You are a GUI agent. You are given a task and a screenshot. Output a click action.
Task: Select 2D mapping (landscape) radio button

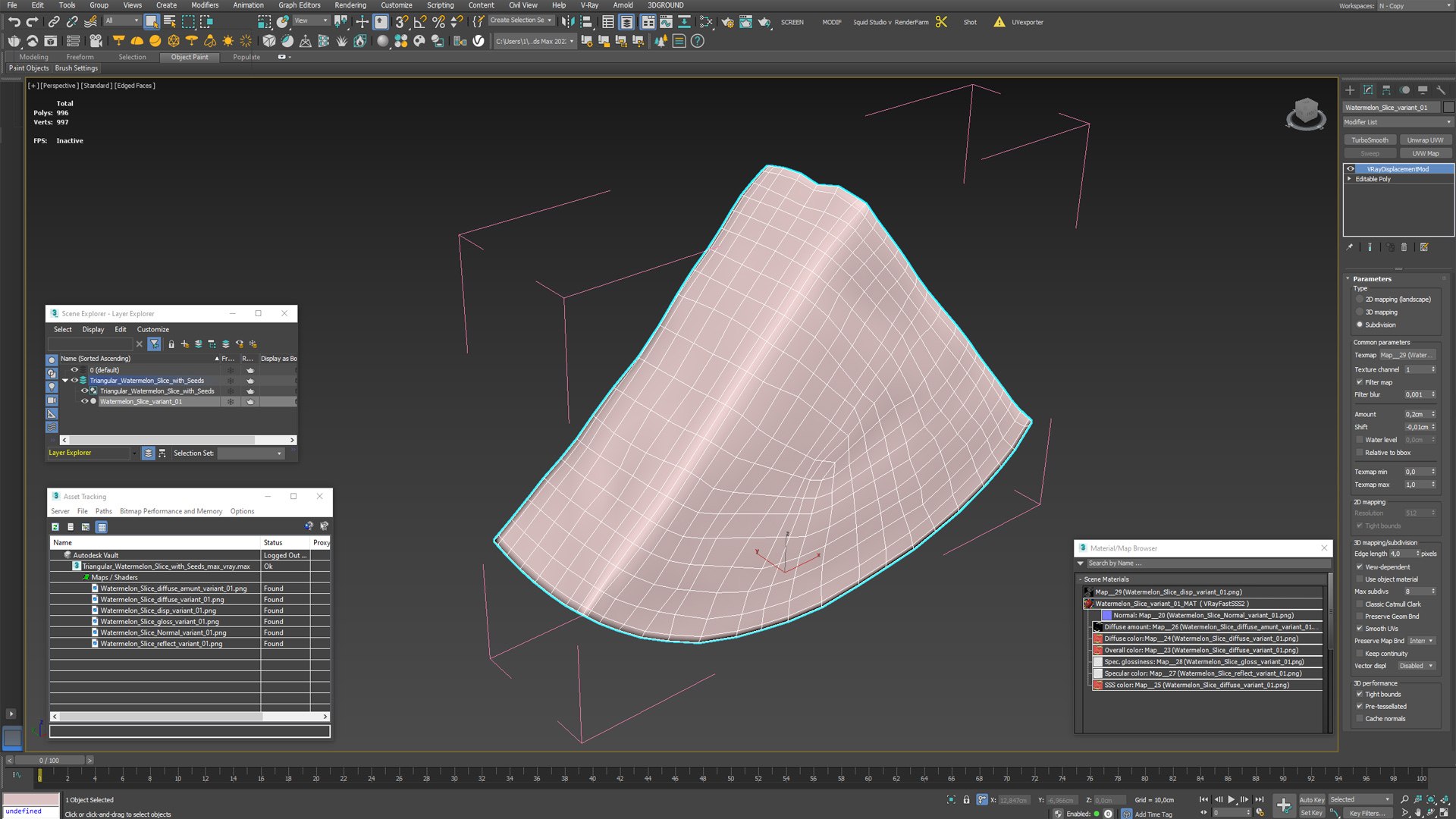click(x=1360, y=300)
